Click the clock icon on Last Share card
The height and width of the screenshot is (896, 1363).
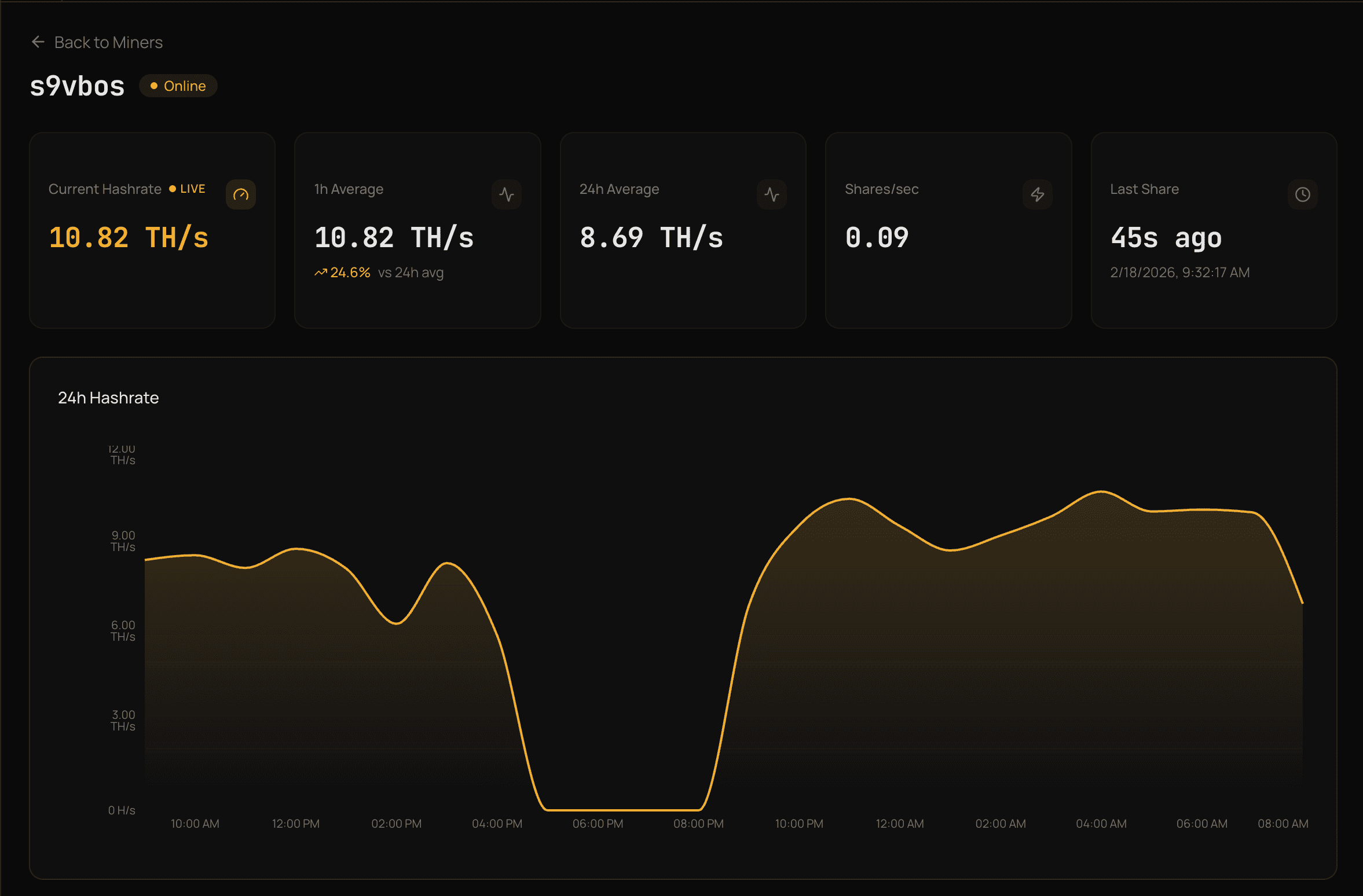[x=1303, y=194]
